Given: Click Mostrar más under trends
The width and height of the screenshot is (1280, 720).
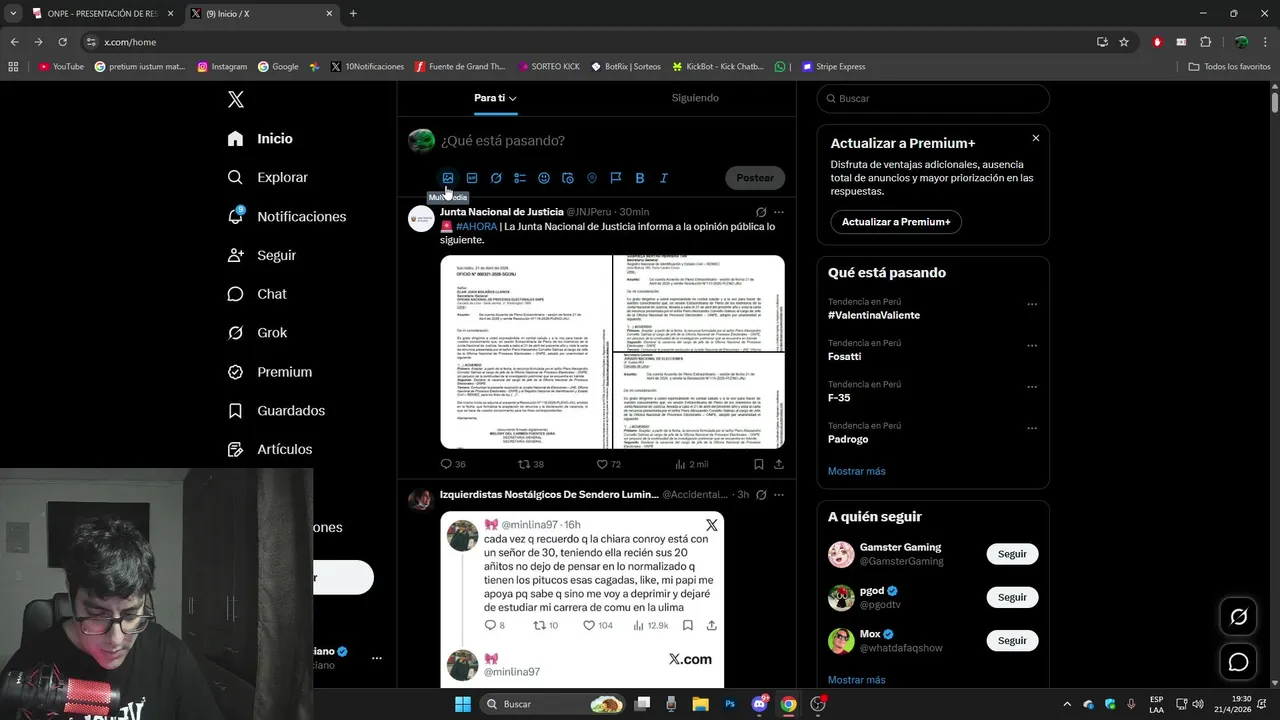Looking at the screenshot, I should (x=857, y=471).
